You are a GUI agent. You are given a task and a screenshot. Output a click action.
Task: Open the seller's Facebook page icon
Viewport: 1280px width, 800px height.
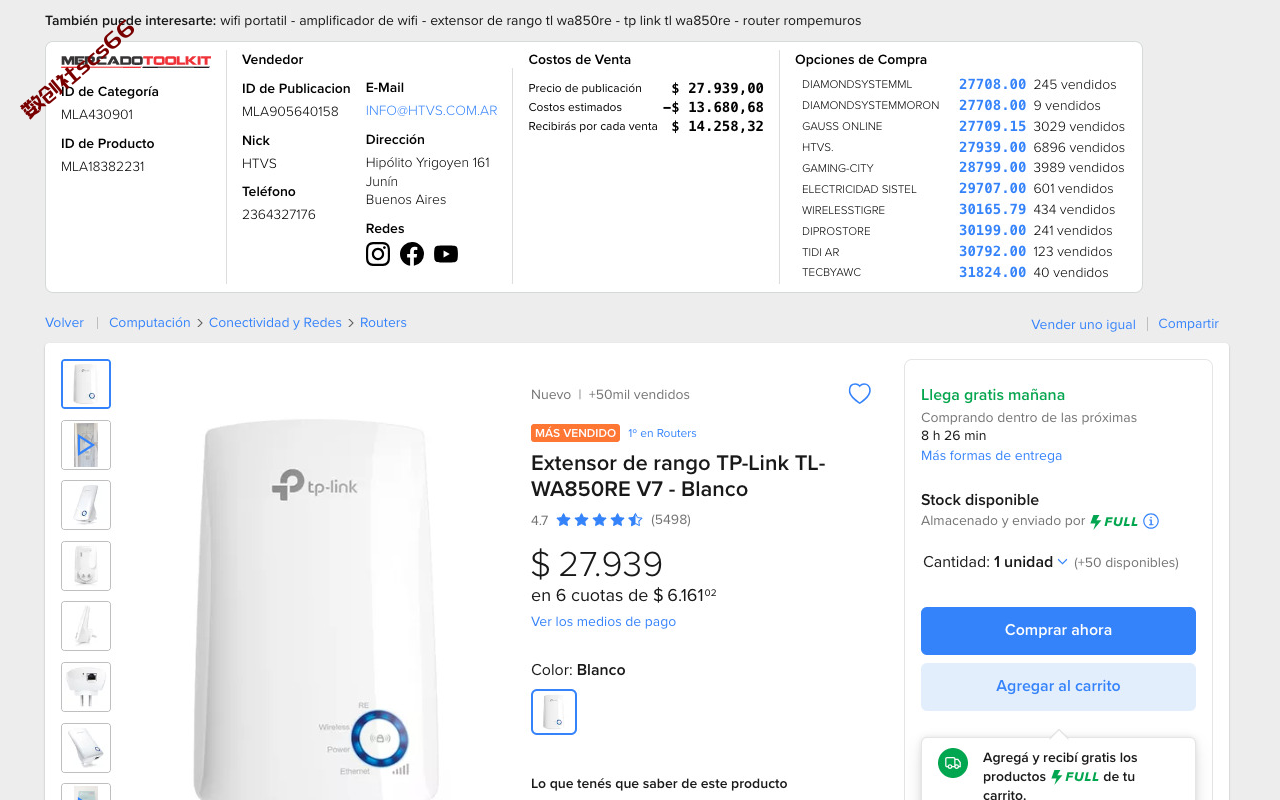(412, 254)
